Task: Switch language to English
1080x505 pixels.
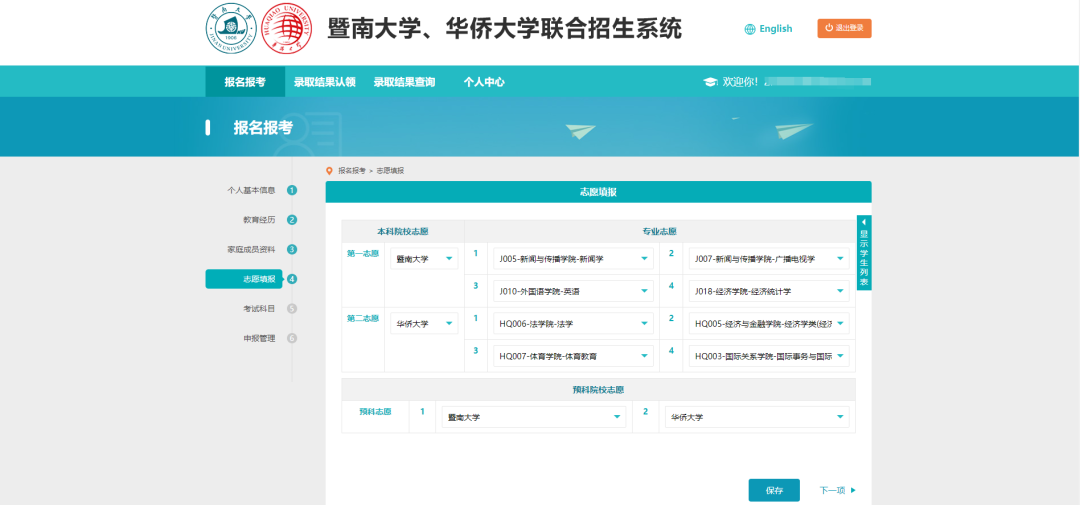Action: click(x=776, y=29)
